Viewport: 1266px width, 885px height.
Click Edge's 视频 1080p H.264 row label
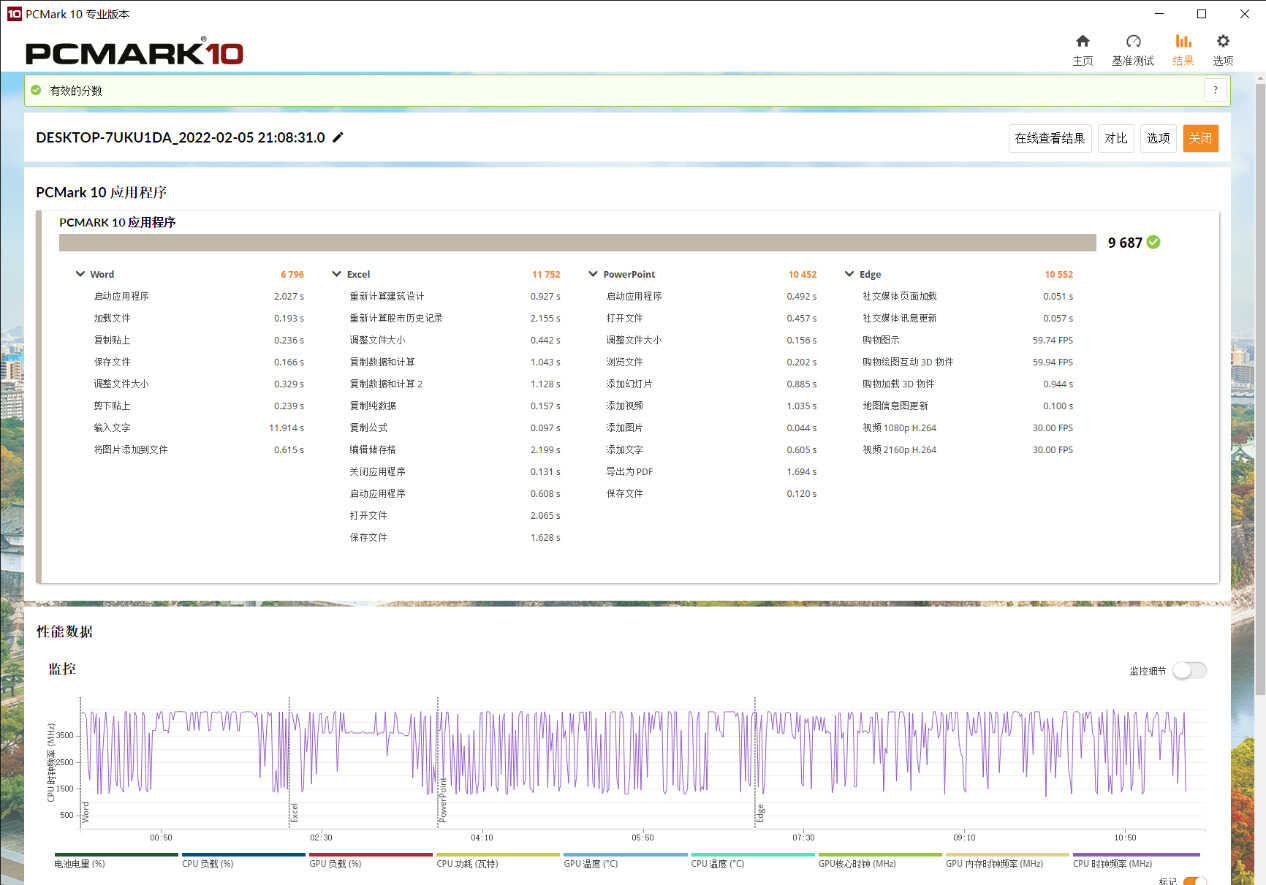tap(900, 428)
